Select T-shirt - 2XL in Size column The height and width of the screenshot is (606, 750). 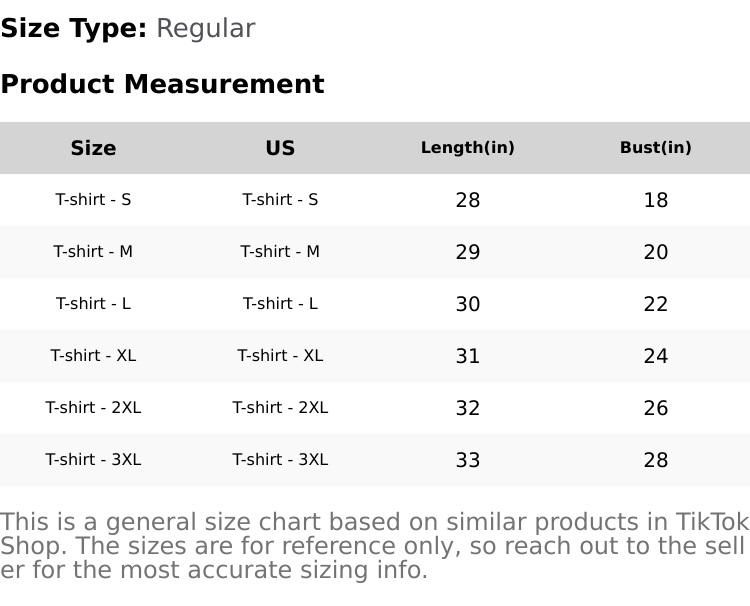(x=93, y=408)
